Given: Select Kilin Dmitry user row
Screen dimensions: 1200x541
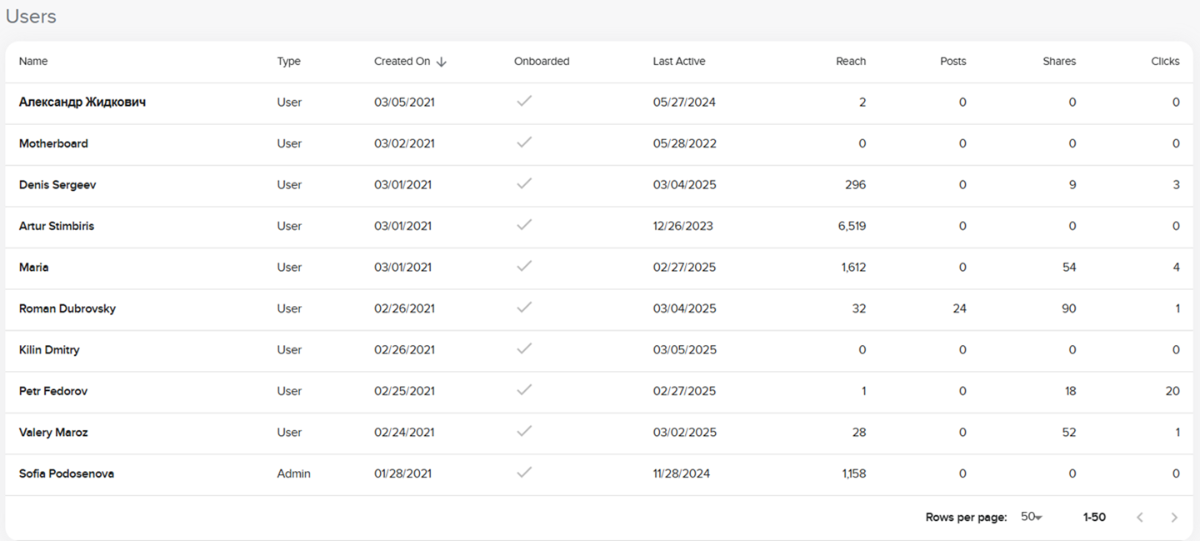Looking at the screenshot, I should pos(49,350).
